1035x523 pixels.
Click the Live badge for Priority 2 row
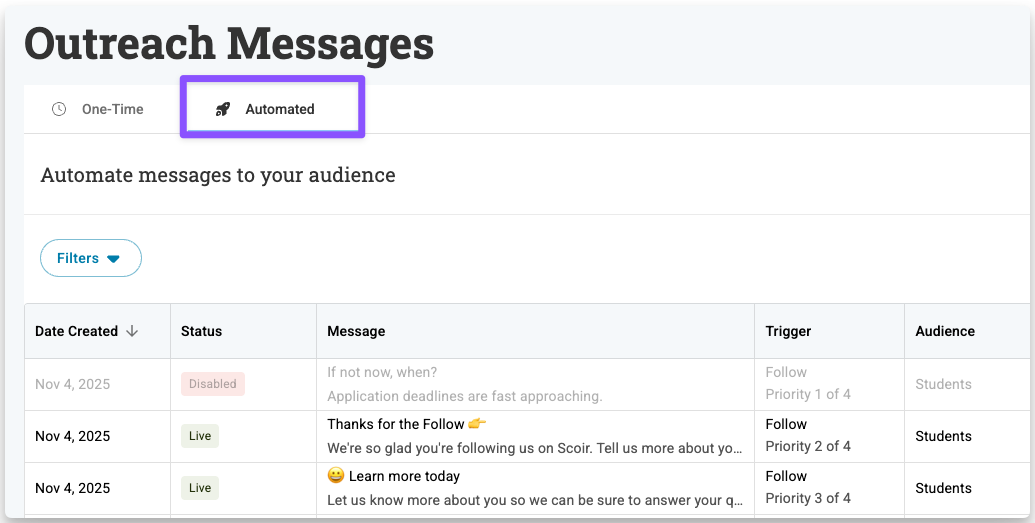click(200, 436)
